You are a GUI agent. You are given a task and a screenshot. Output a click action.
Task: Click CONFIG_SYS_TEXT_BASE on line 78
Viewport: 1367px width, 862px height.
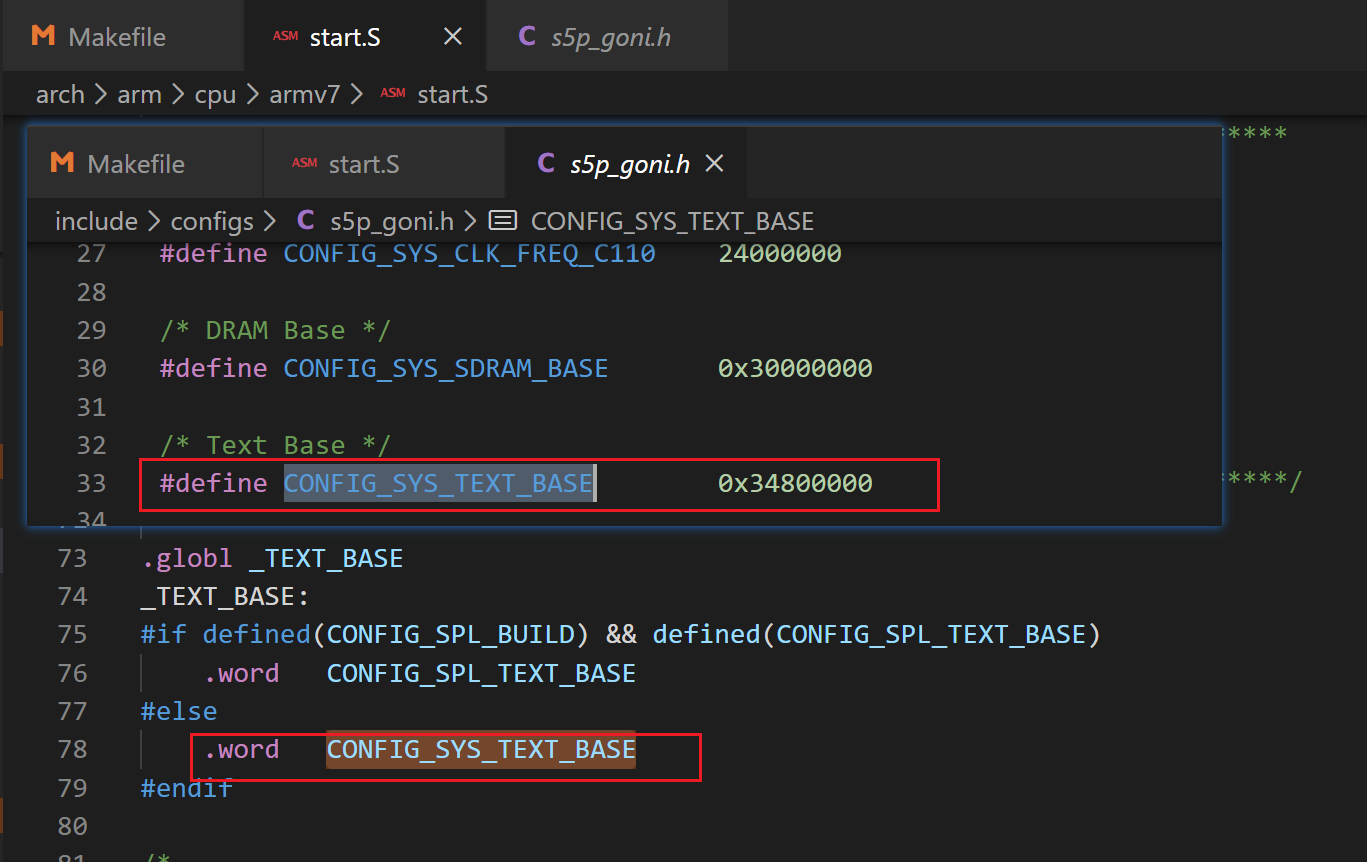481,749
